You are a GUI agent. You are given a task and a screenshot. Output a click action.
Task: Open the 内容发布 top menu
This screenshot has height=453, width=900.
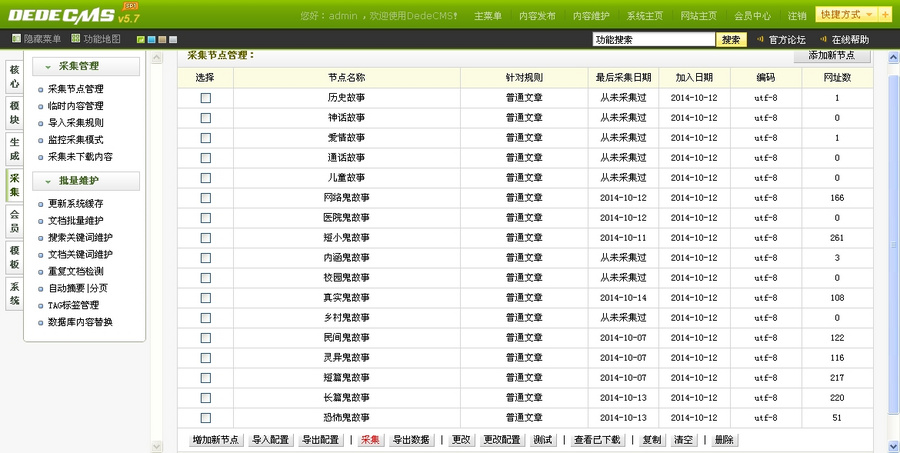tap(537, 16)
